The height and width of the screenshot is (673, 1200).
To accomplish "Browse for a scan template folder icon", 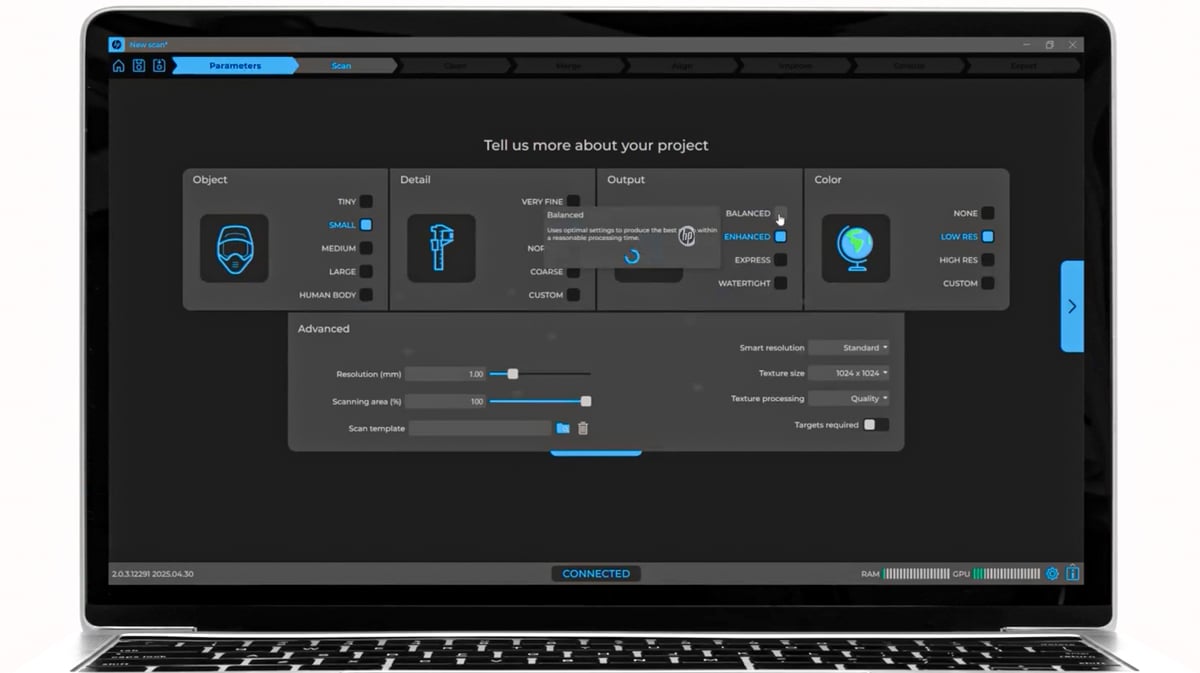I will point(563,428).
